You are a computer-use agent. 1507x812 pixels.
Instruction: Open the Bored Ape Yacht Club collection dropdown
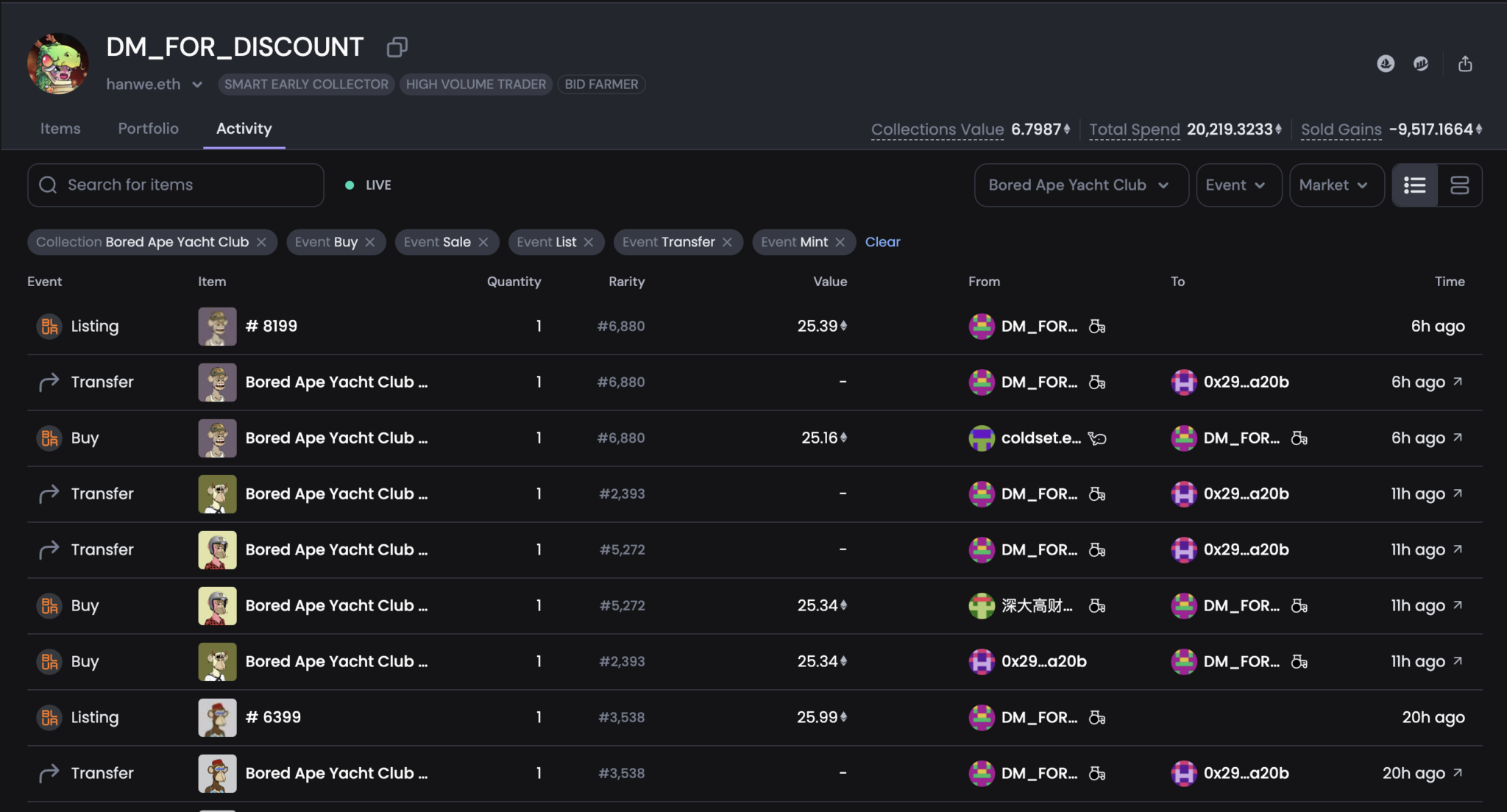click(x=1080, y=185)
